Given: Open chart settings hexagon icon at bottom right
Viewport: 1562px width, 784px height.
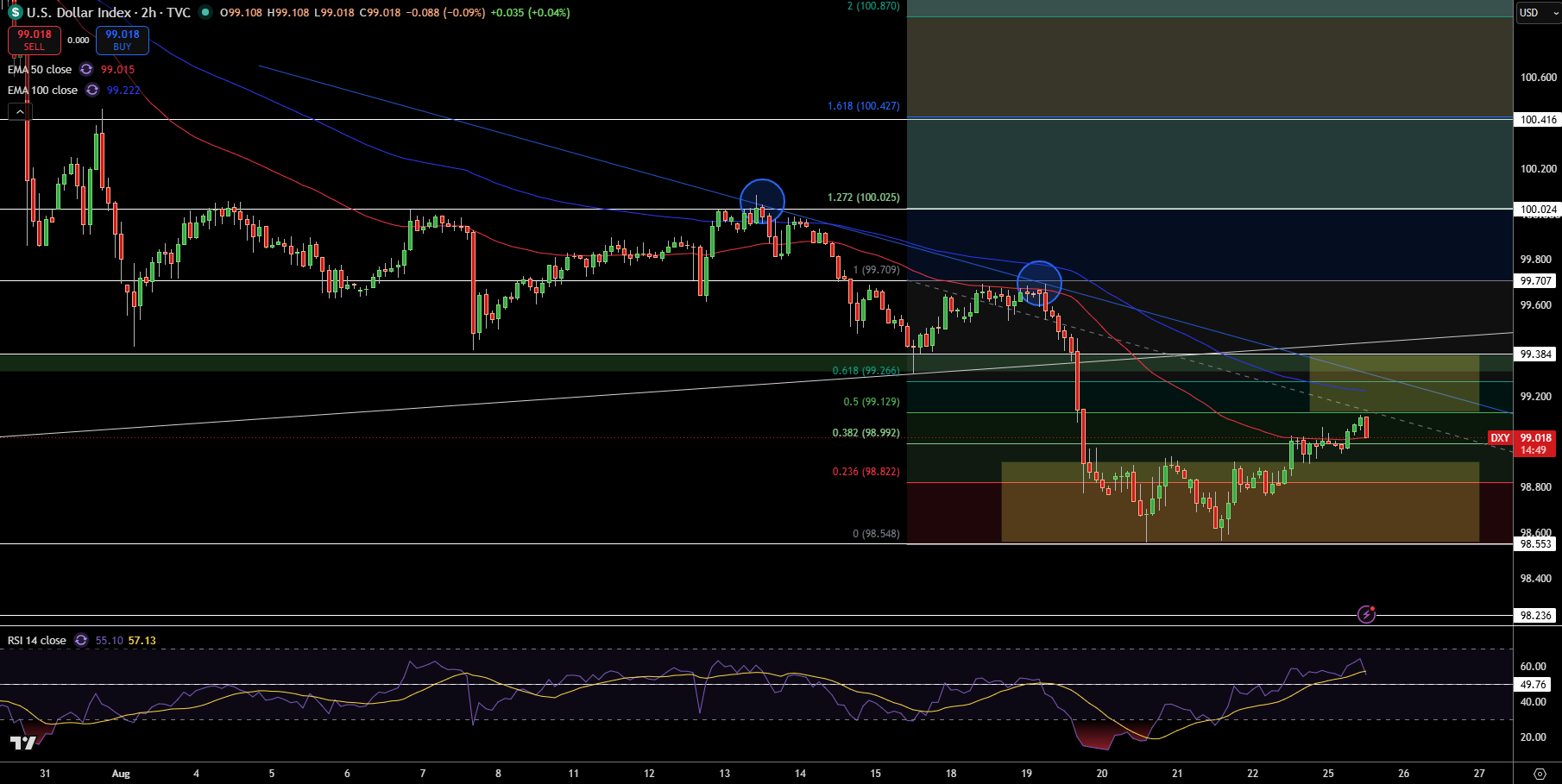Looking at the screenshot, I should pos(1540,773).
